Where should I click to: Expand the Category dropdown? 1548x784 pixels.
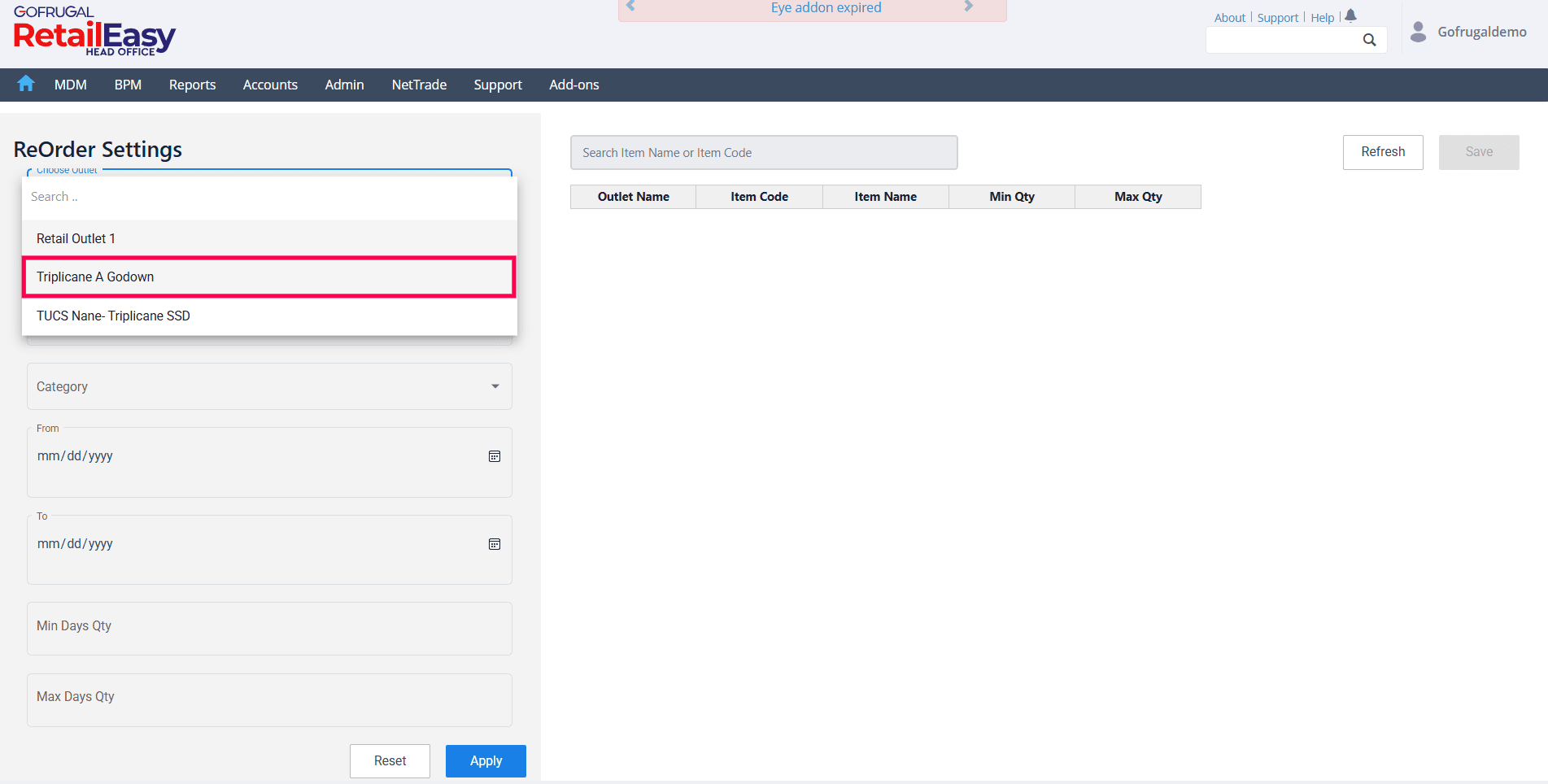pyautogui.click(x=269, y=386)
